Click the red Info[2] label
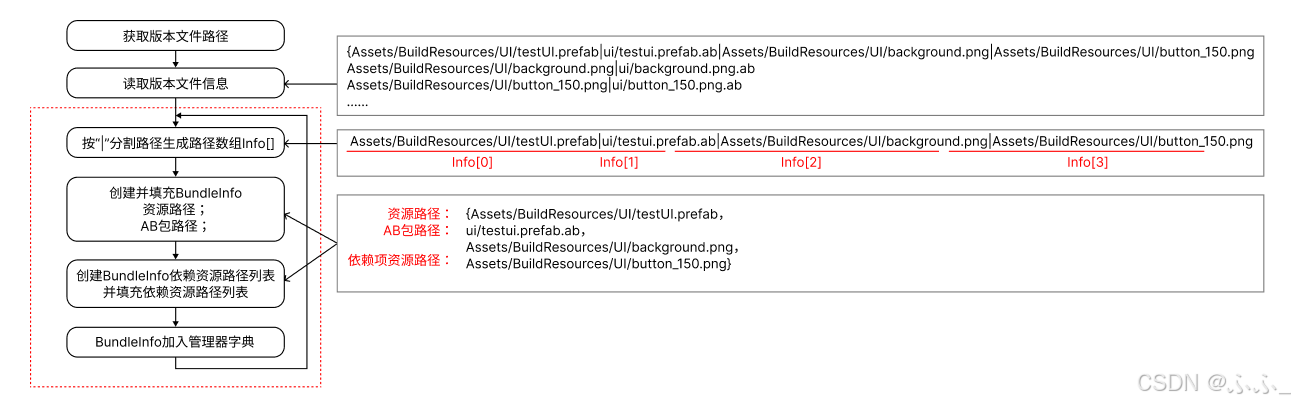The height and width of the screenshot is (404, 1295). [801, 162]
